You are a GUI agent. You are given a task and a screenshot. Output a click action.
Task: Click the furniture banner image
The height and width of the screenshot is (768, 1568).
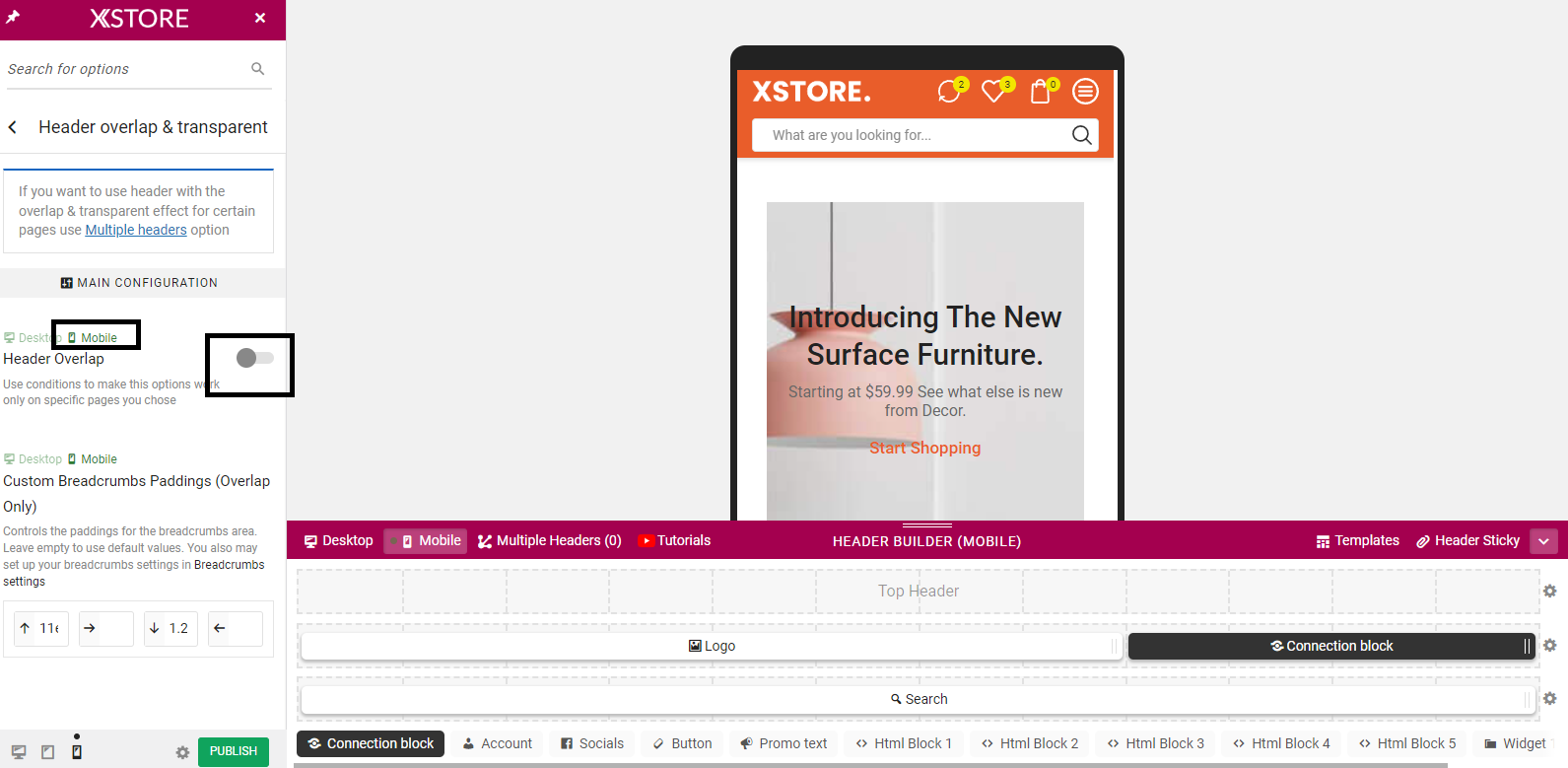925,361
